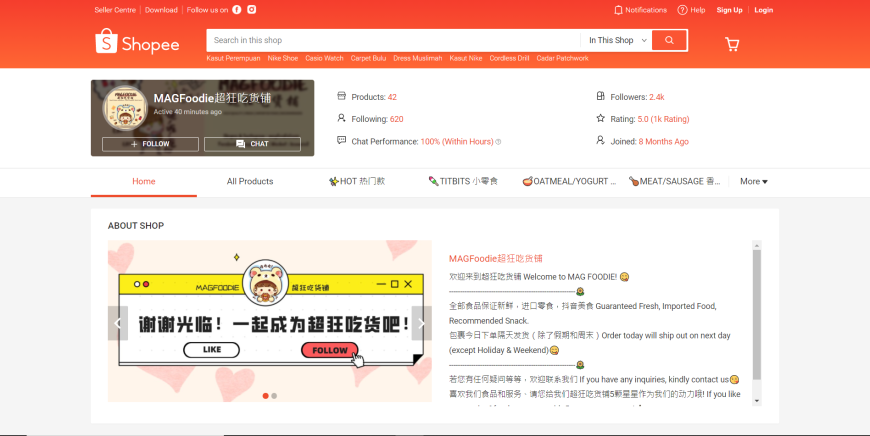This screenshot has width=870, height=436.
Task: Switch to the Home tab
Action: (144, 181)
